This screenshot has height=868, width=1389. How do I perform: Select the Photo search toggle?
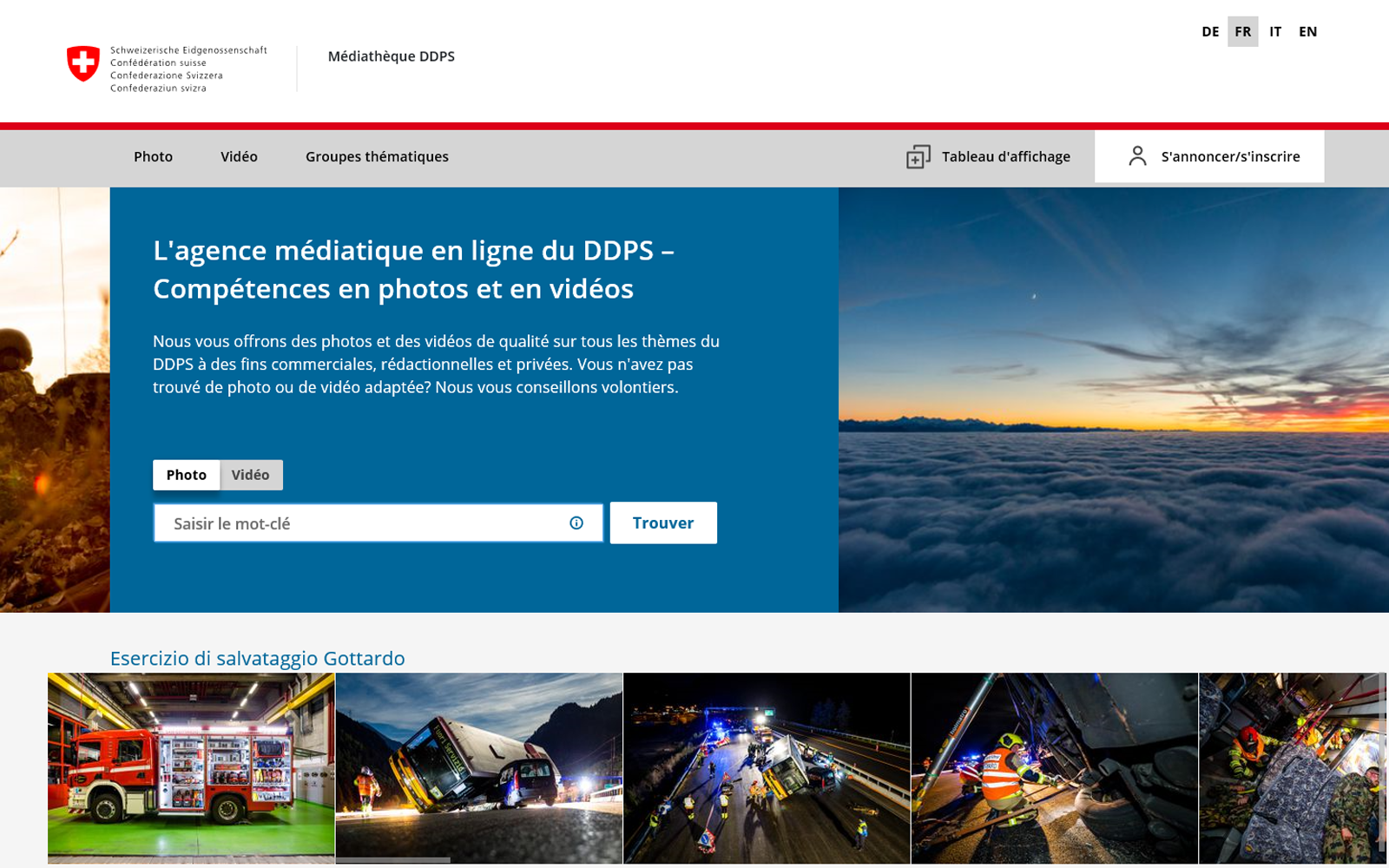tap(186, 475)
